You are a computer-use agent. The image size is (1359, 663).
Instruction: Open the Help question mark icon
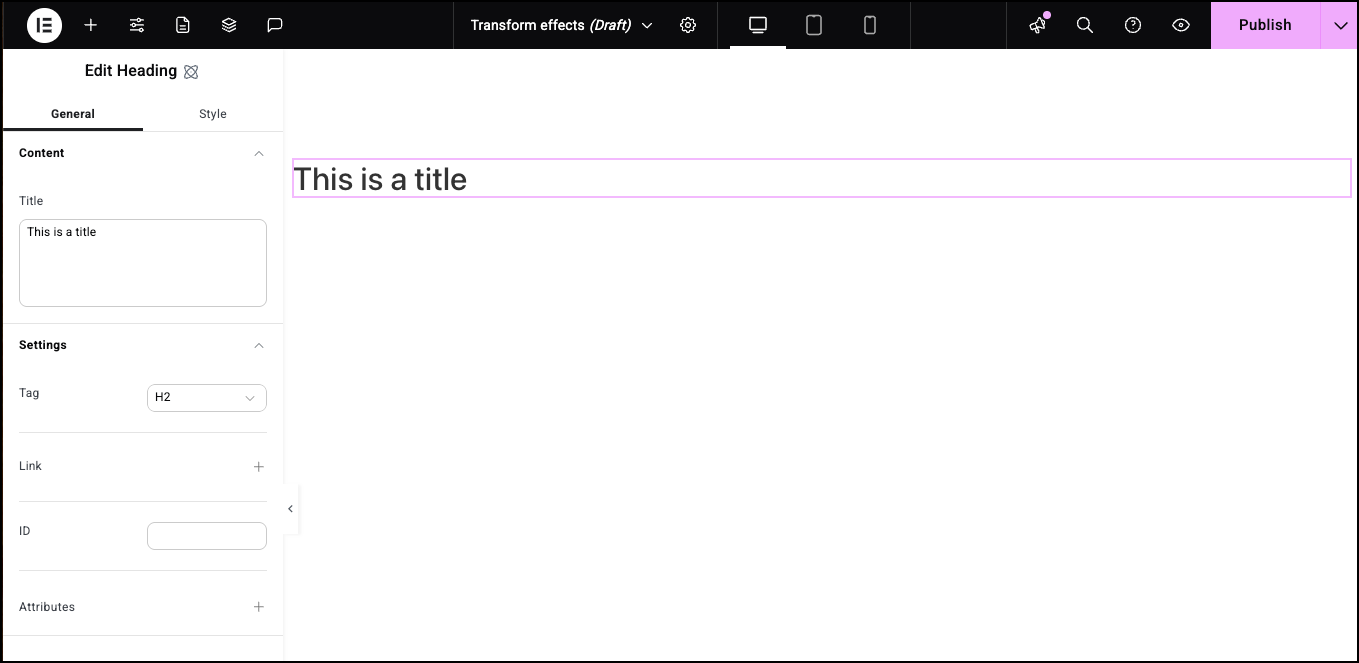pyautogui.click(x=1133, y=25)
